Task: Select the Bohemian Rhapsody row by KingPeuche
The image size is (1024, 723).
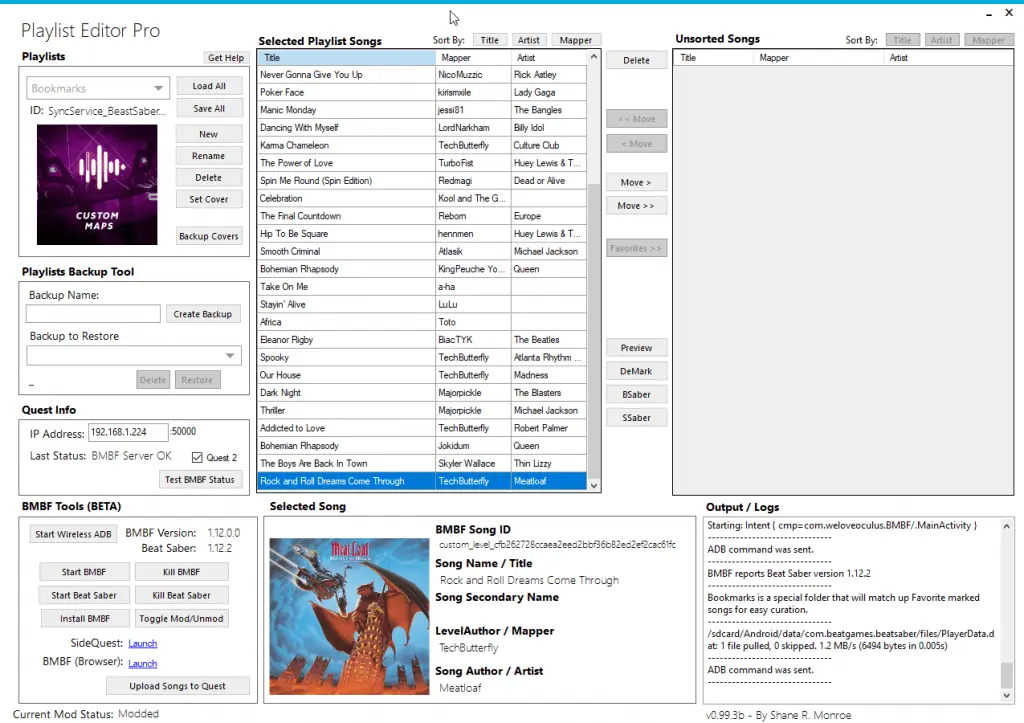Action: coord(343,269)
